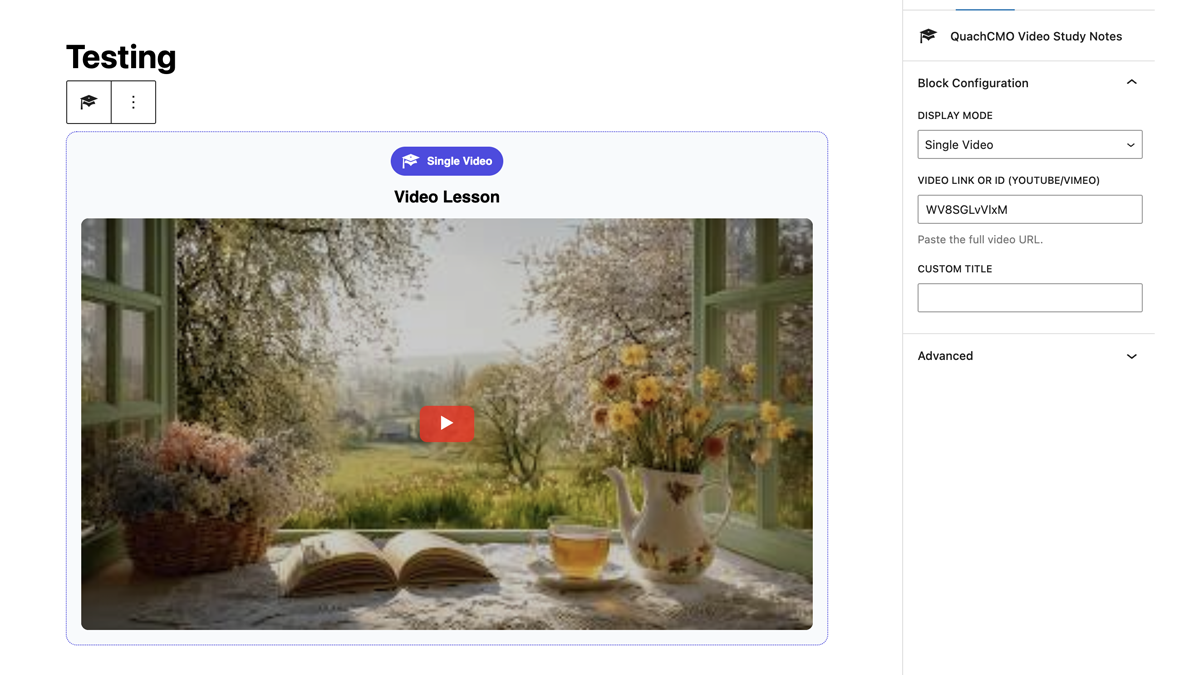Click the graduation cap inside the Single Video badge

pyautogui.click(x=411, y=161)
